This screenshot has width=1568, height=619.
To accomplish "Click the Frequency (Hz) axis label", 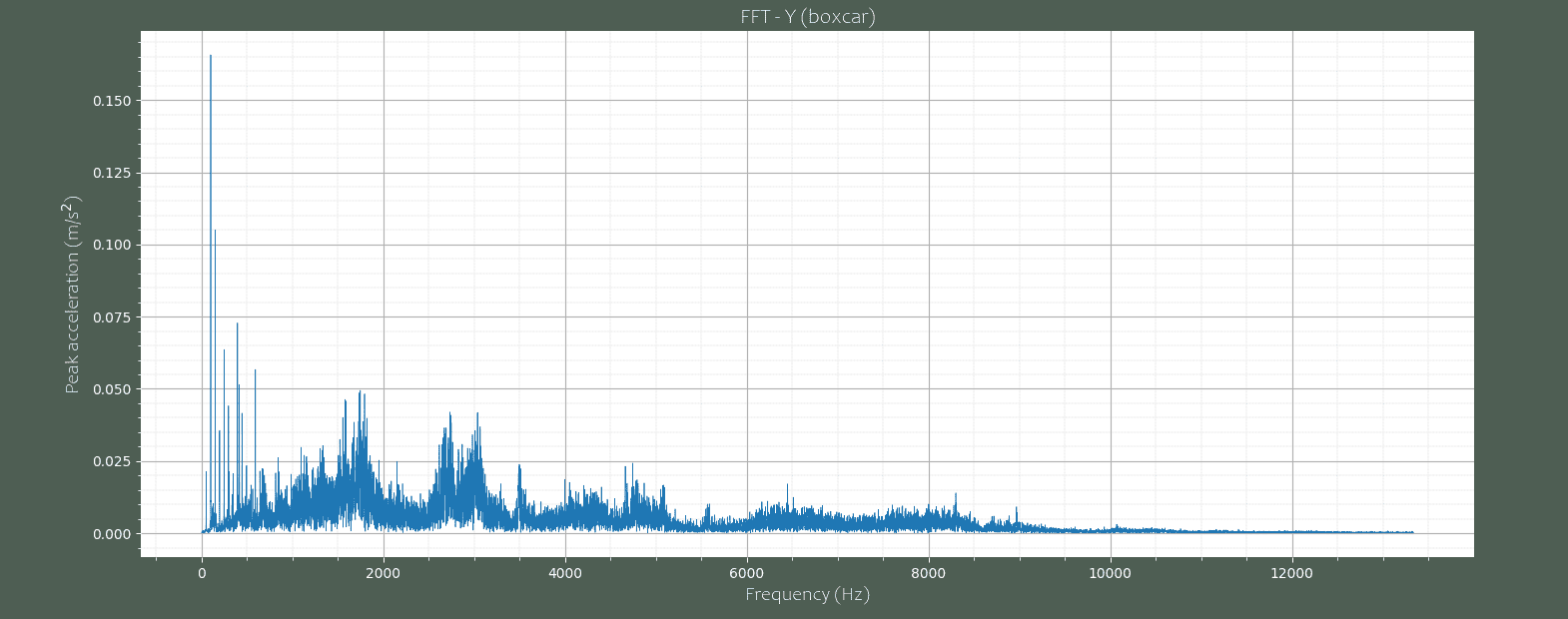I will point(807,595).
